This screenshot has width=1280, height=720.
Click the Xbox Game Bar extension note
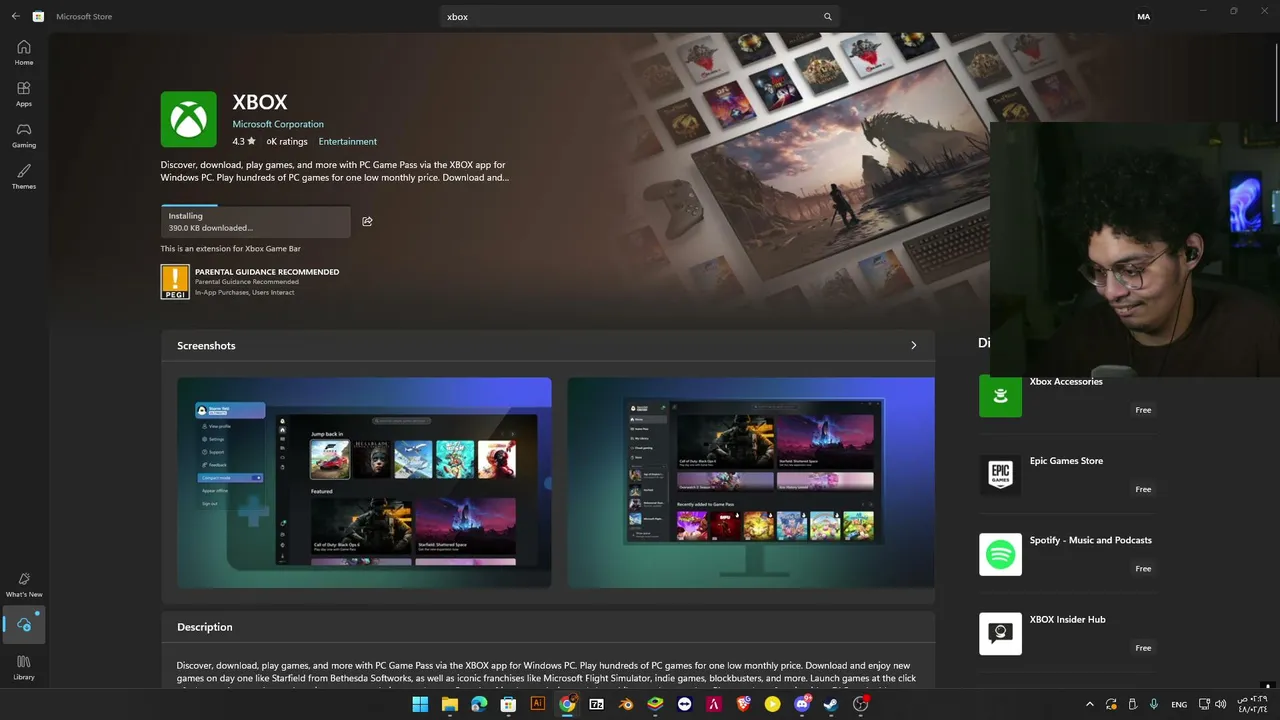click(x=231, y=248)
